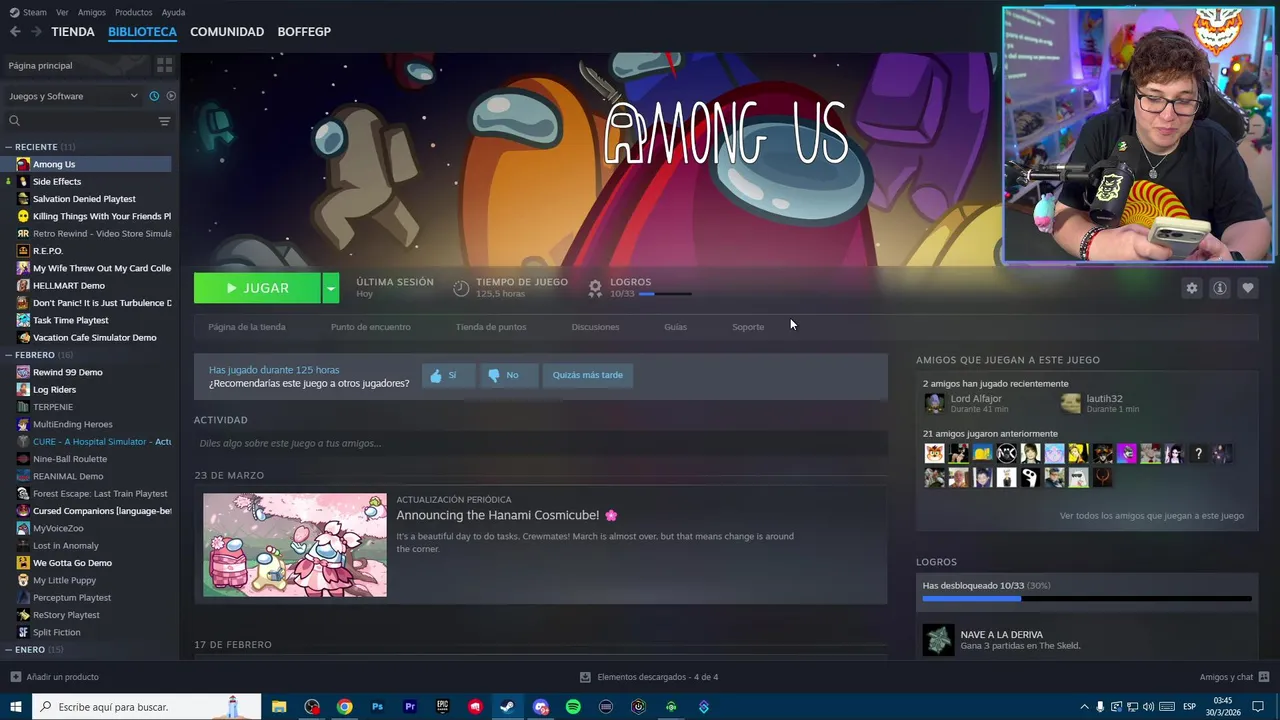Select HELLMART Demo in library list
Viewport: 1280px width, 720px height.
point(69,285)
